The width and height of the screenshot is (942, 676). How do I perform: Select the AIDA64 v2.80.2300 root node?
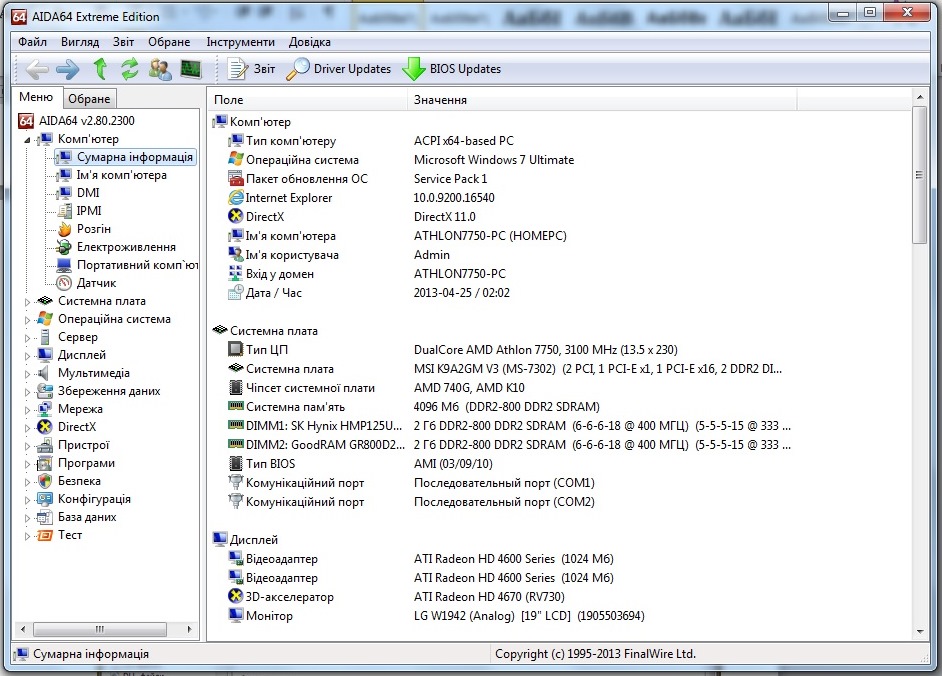[77, 121]
